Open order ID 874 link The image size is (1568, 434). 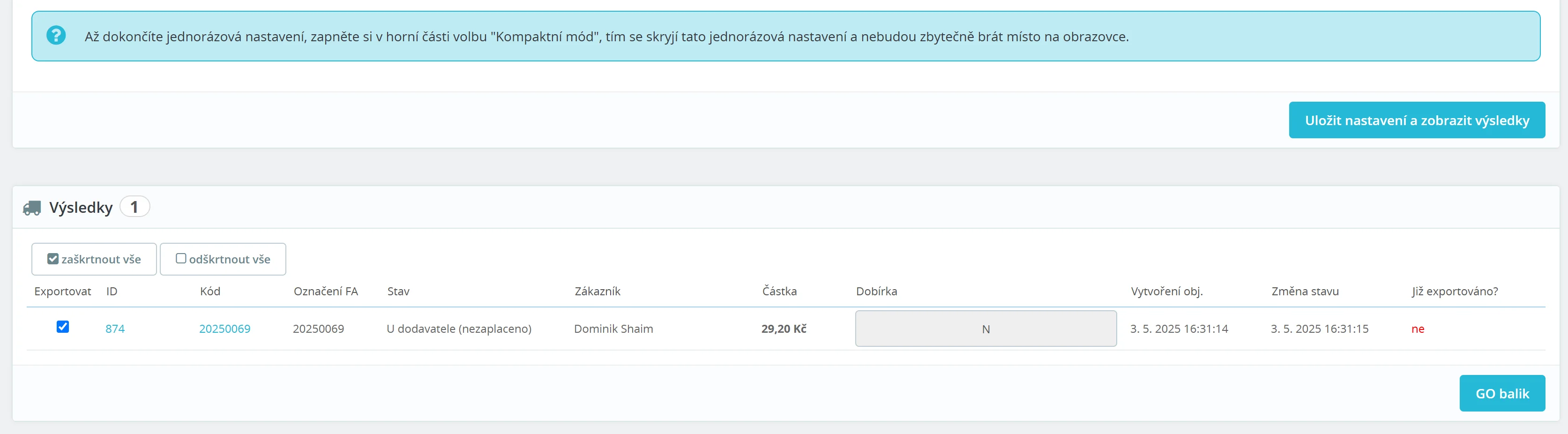click(x=115, y=329)
